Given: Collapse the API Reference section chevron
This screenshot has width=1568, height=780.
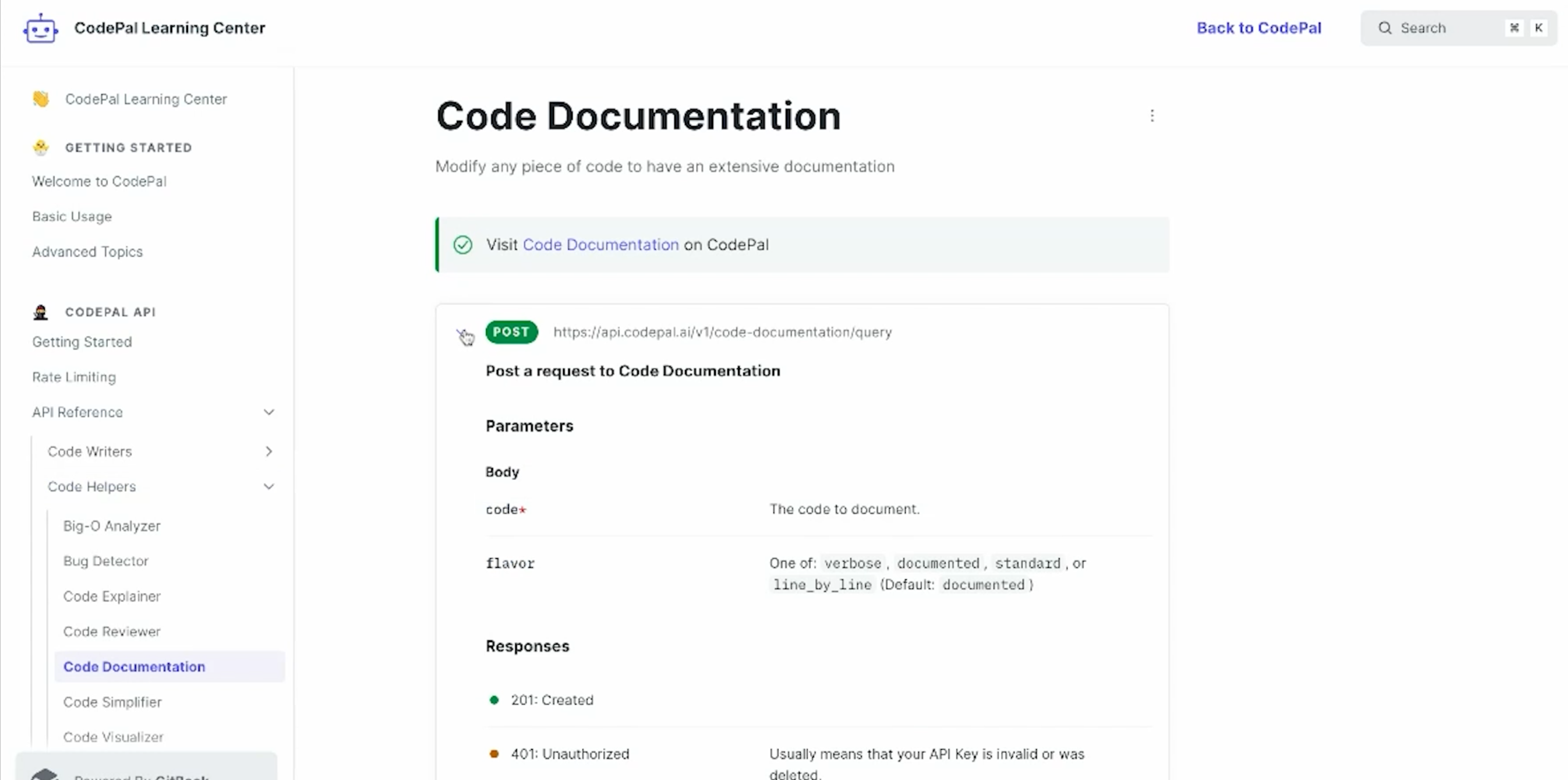Looking at the screenshot, I should pyautogui.click(x=269, y=413).
